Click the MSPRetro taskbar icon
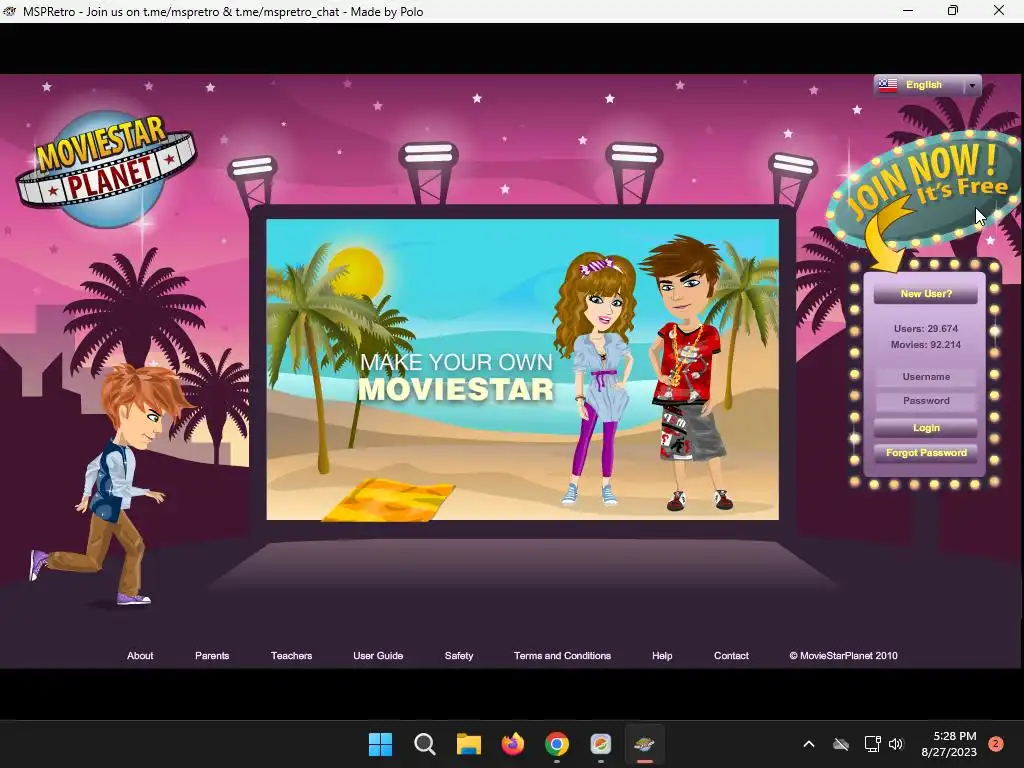The image size is (1024, 768). (x=645, y=744)
